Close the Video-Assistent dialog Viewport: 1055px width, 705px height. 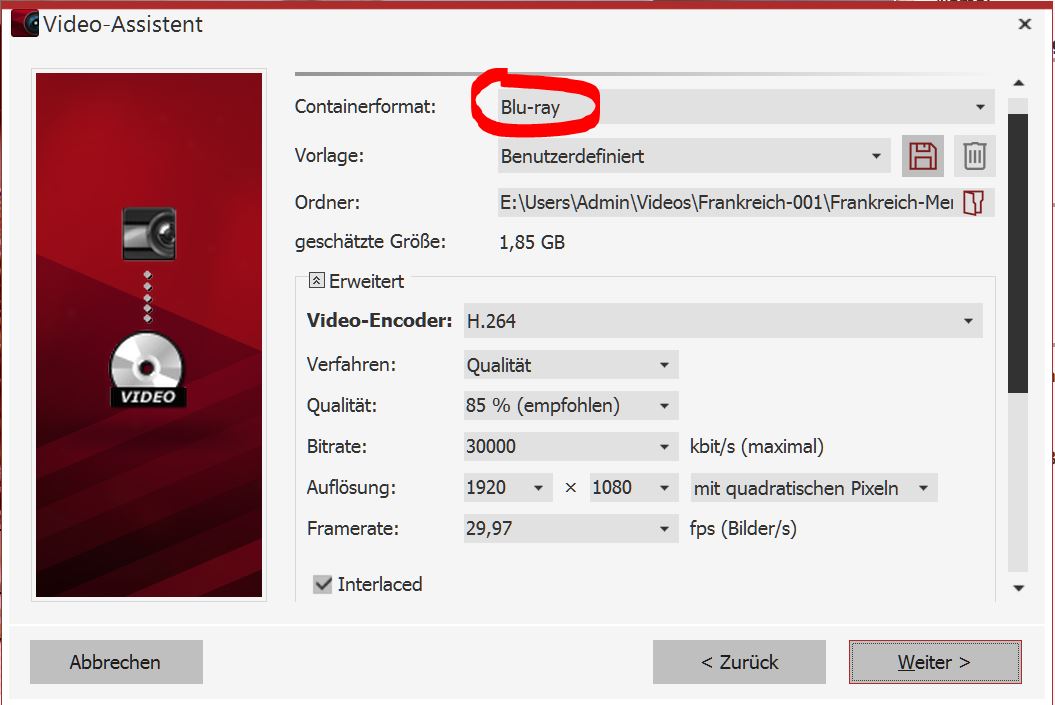pos(1025,24)
